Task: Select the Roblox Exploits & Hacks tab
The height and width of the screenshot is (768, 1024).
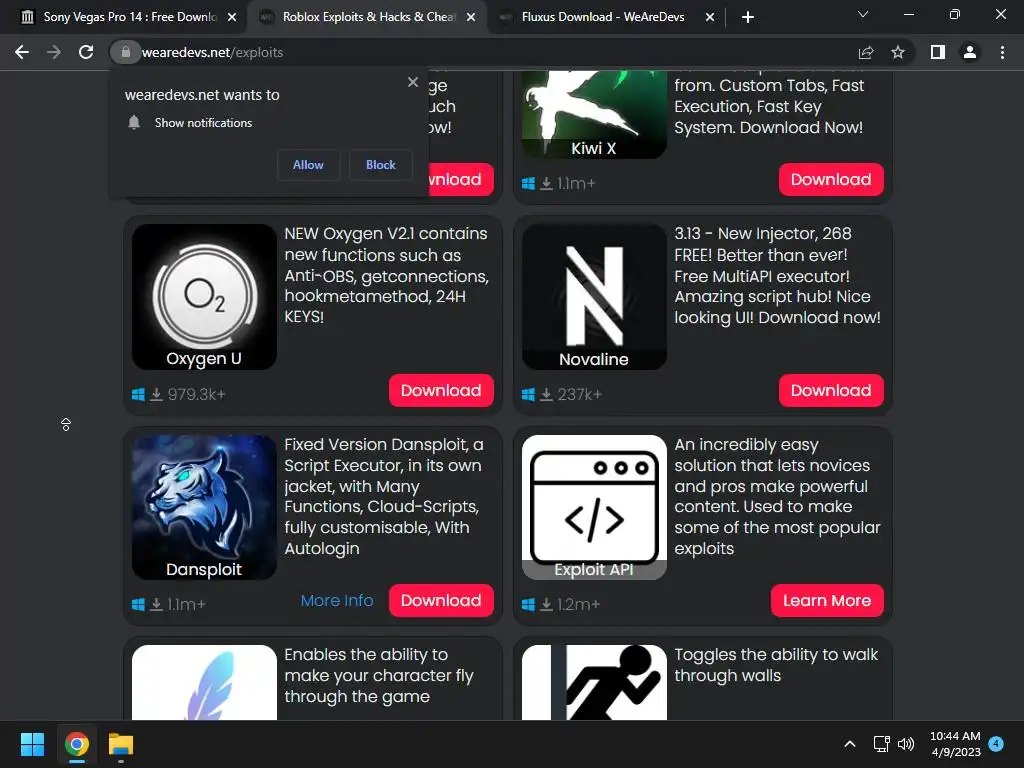Action: tap(367, 17)
